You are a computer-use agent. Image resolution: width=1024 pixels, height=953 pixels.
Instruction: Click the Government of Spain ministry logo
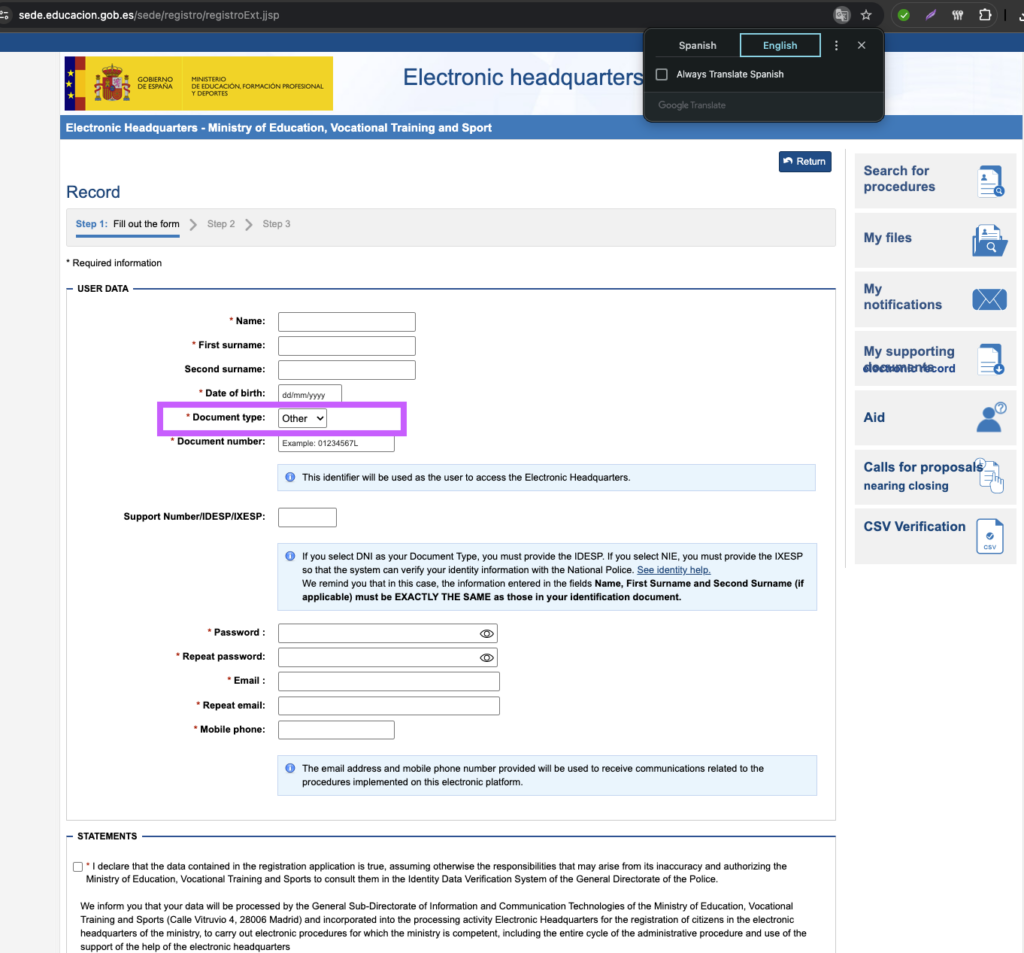coord(199,84)
